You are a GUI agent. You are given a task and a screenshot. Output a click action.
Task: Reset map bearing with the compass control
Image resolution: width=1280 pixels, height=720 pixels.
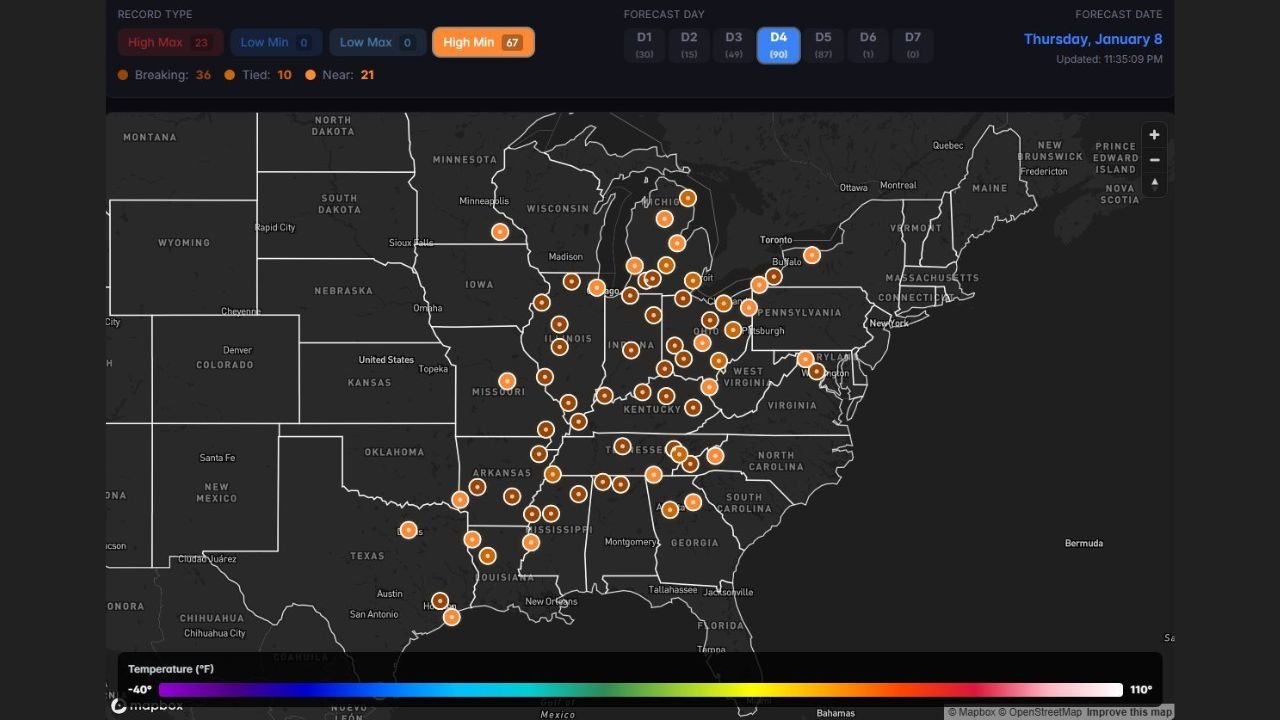click(x=1154, y=183)
